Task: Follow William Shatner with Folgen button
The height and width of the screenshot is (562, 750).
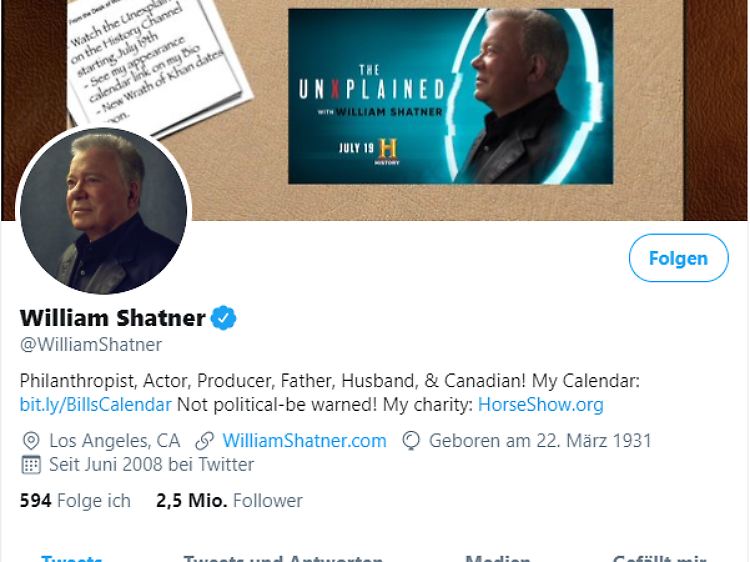Action: point(678,258)
